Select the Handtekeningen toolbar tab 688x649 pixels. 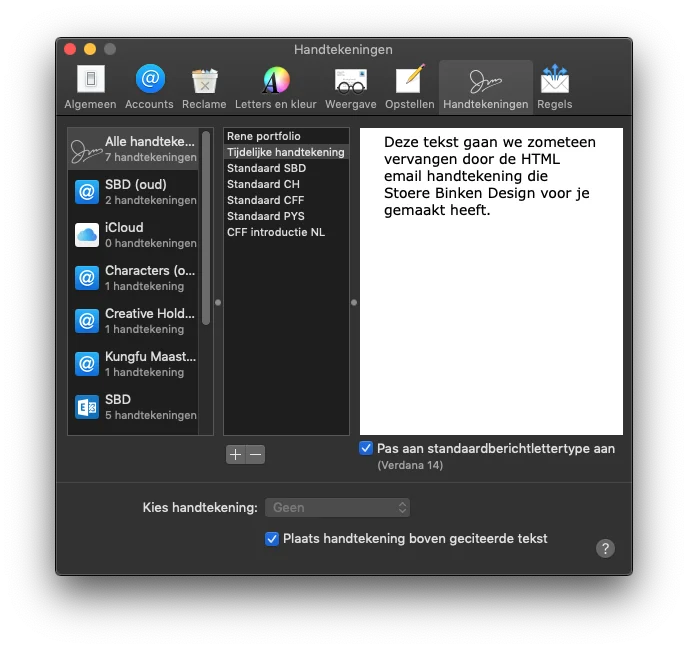pos(486,87)
